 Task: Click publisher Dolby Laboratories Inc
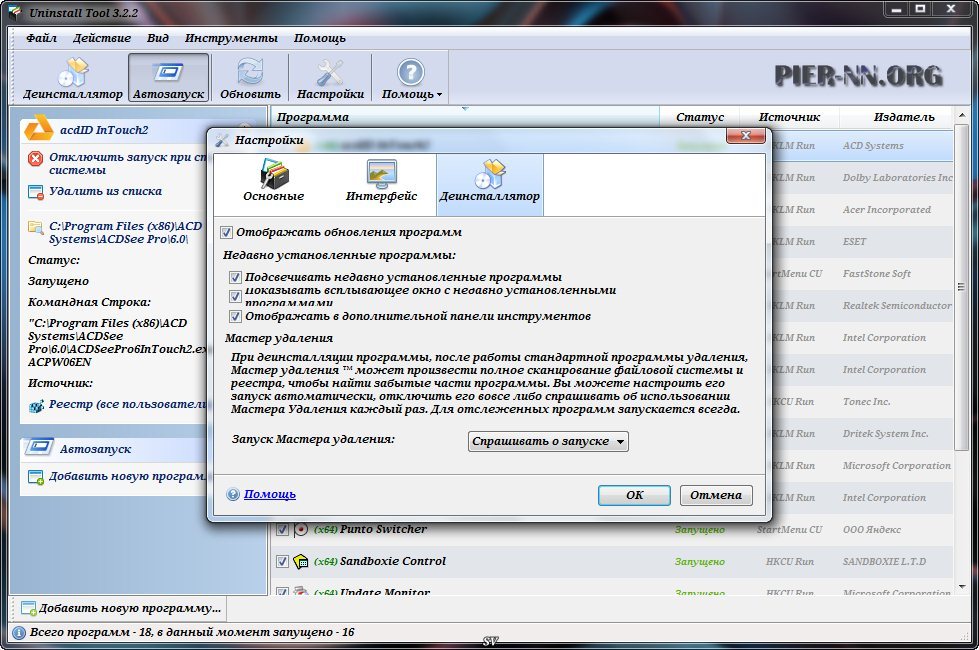[x=898, y=178]
